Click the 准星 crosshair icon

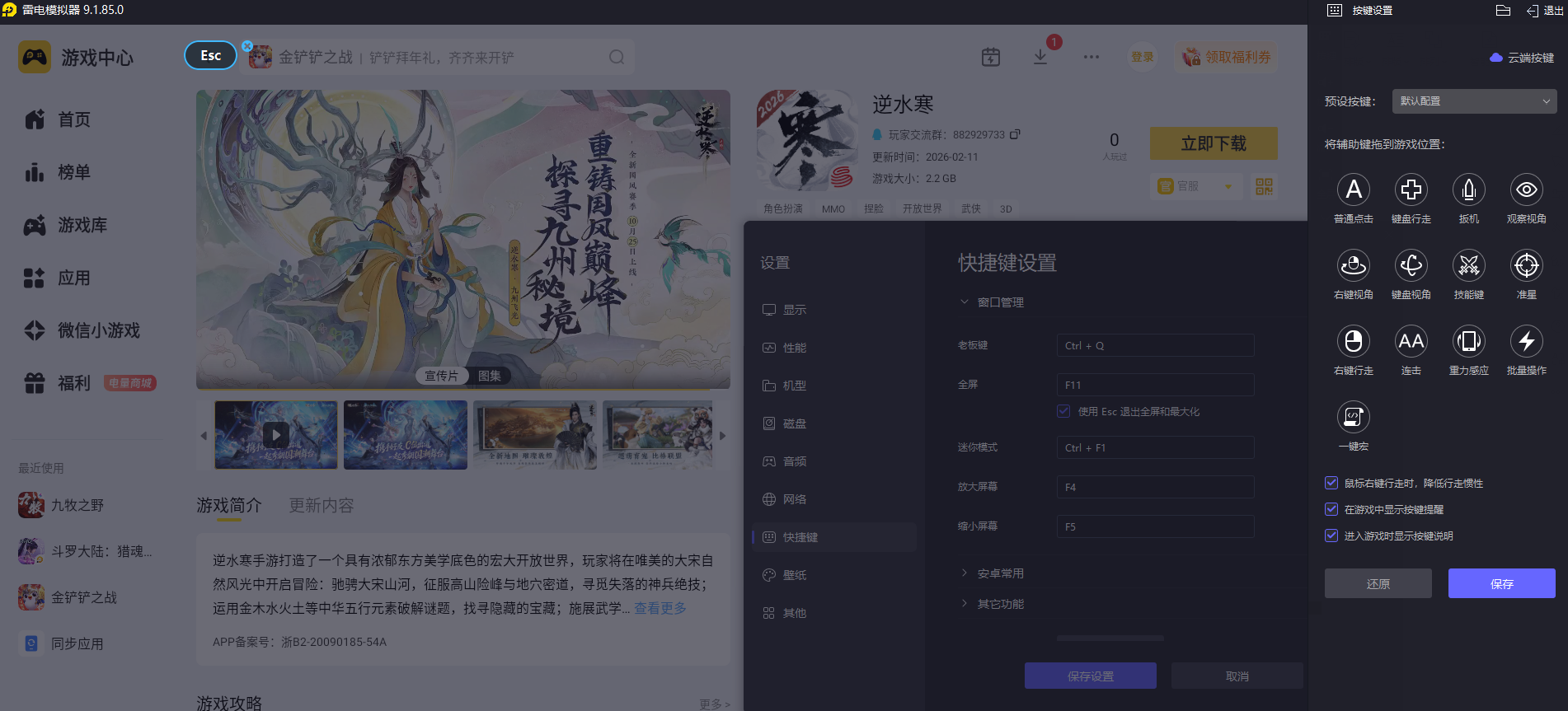coord(1526,266)
